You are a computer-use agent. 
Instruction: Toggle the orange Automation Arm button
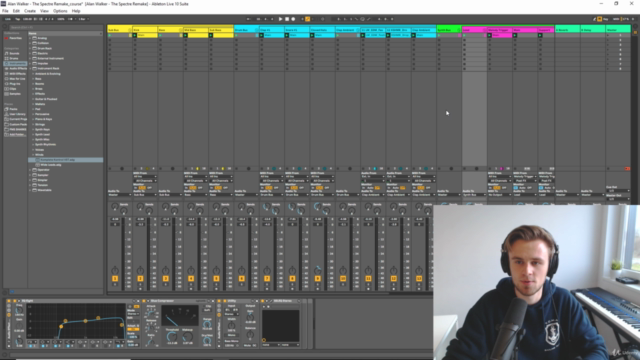tap(308, 19)
